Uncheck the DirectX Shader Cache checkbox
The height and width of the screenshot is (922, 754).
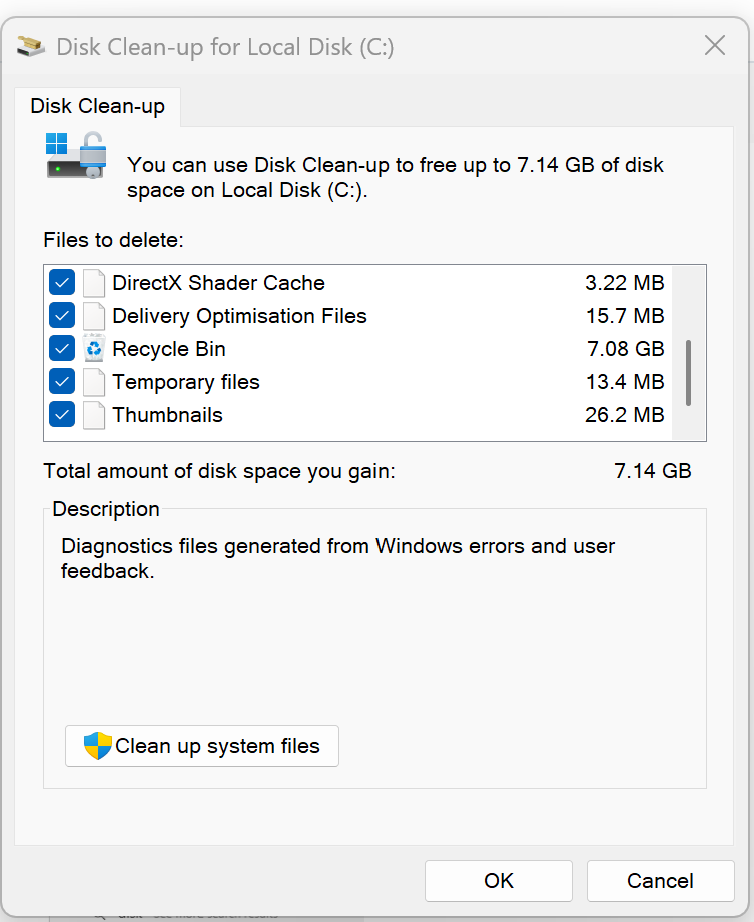(62, 283)
